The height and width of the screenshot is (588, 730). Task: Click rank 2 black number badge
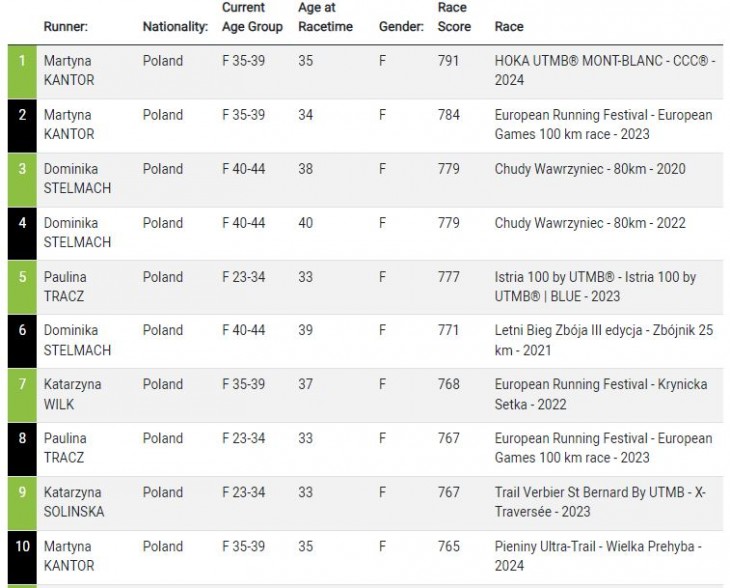pos(22,126)
